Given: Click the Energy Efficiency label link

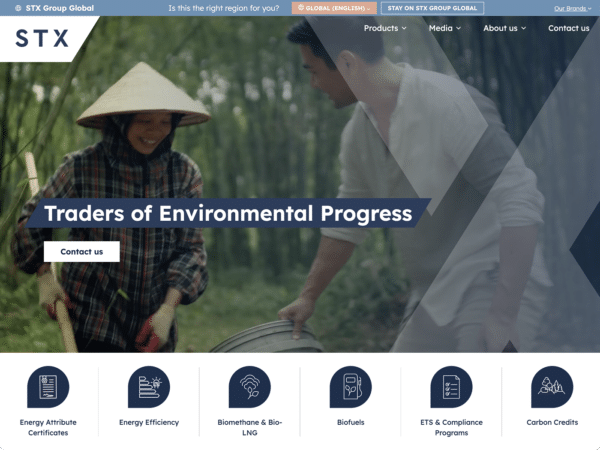Looking at the screenshot, I should pyautogui.click(x=148, y=423).
